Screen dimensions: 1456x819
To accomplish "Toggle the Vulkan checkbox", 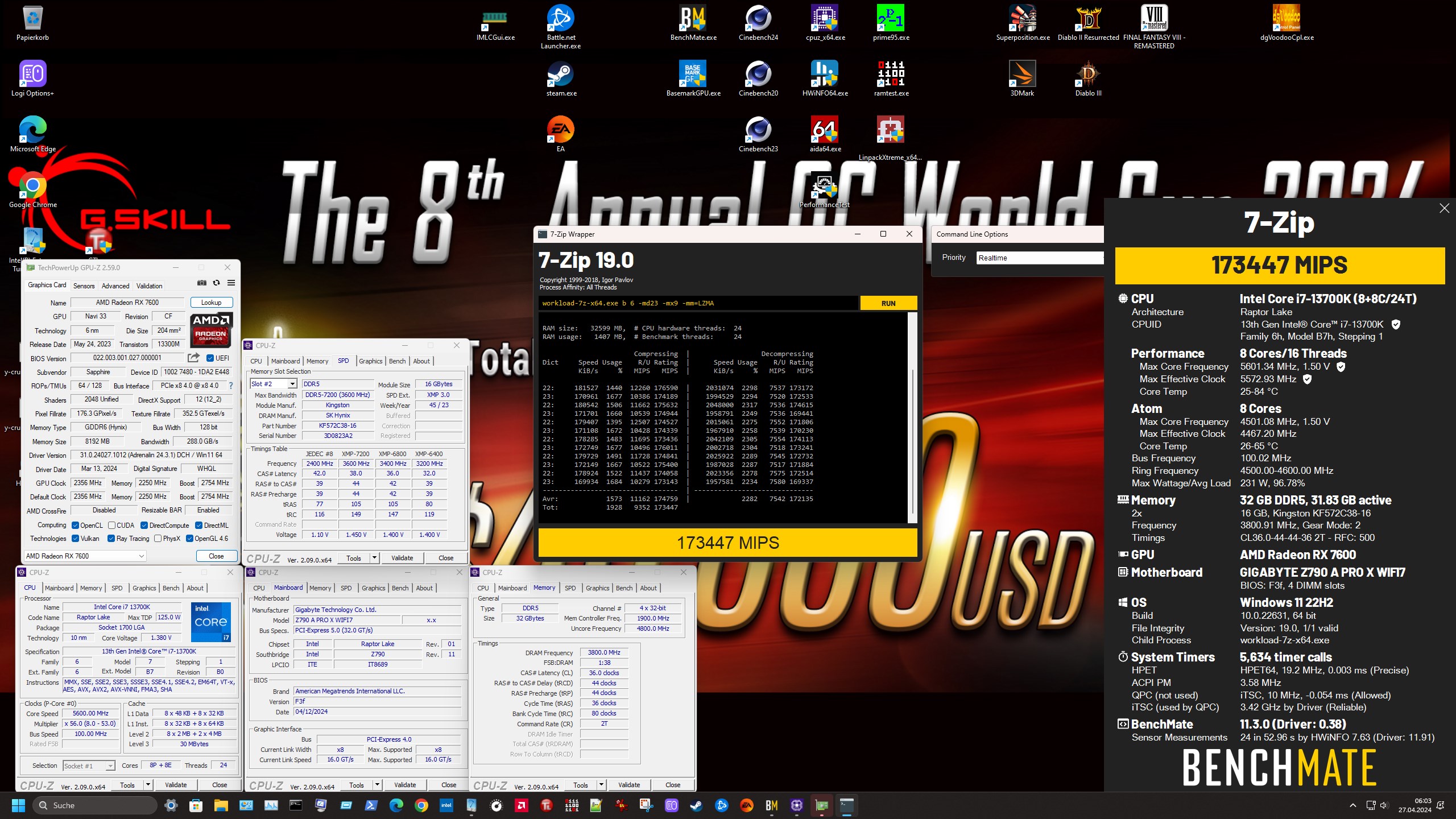I will [76, 539].
